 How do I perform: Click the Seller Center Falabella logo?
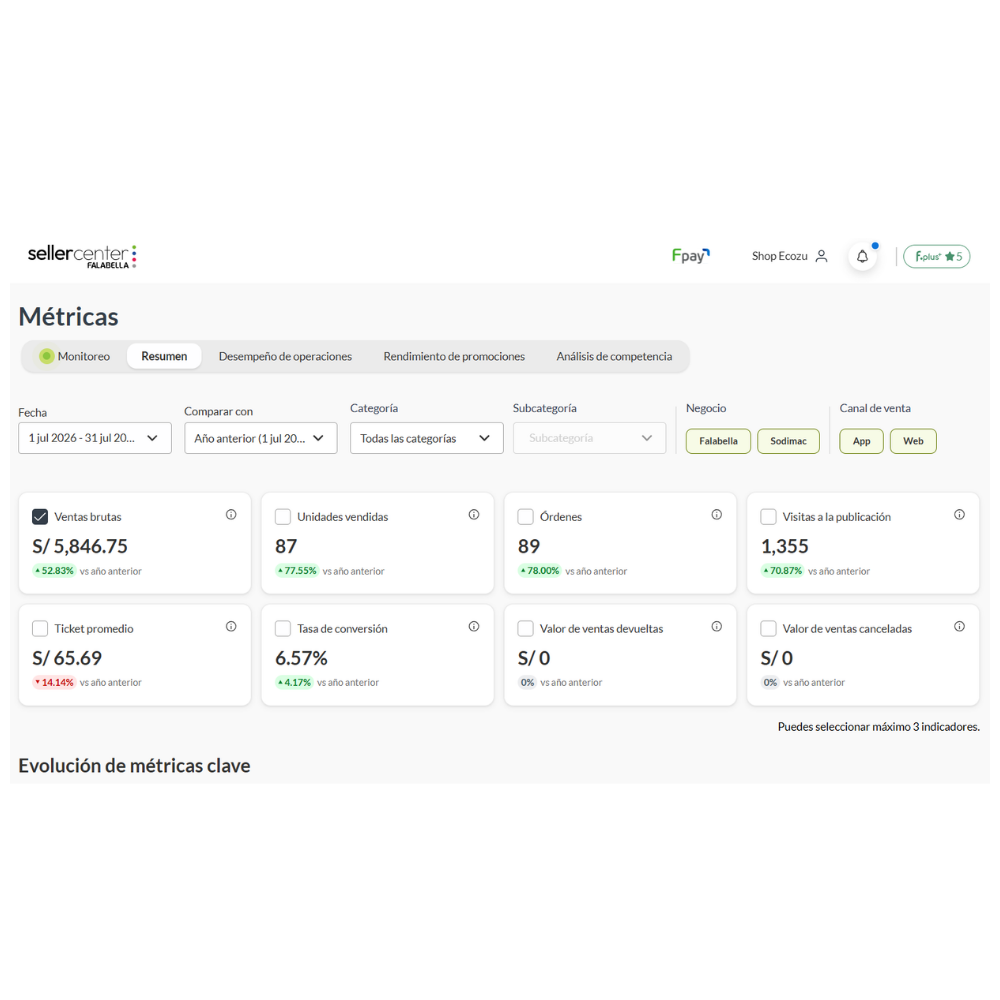tap(82, 256)
